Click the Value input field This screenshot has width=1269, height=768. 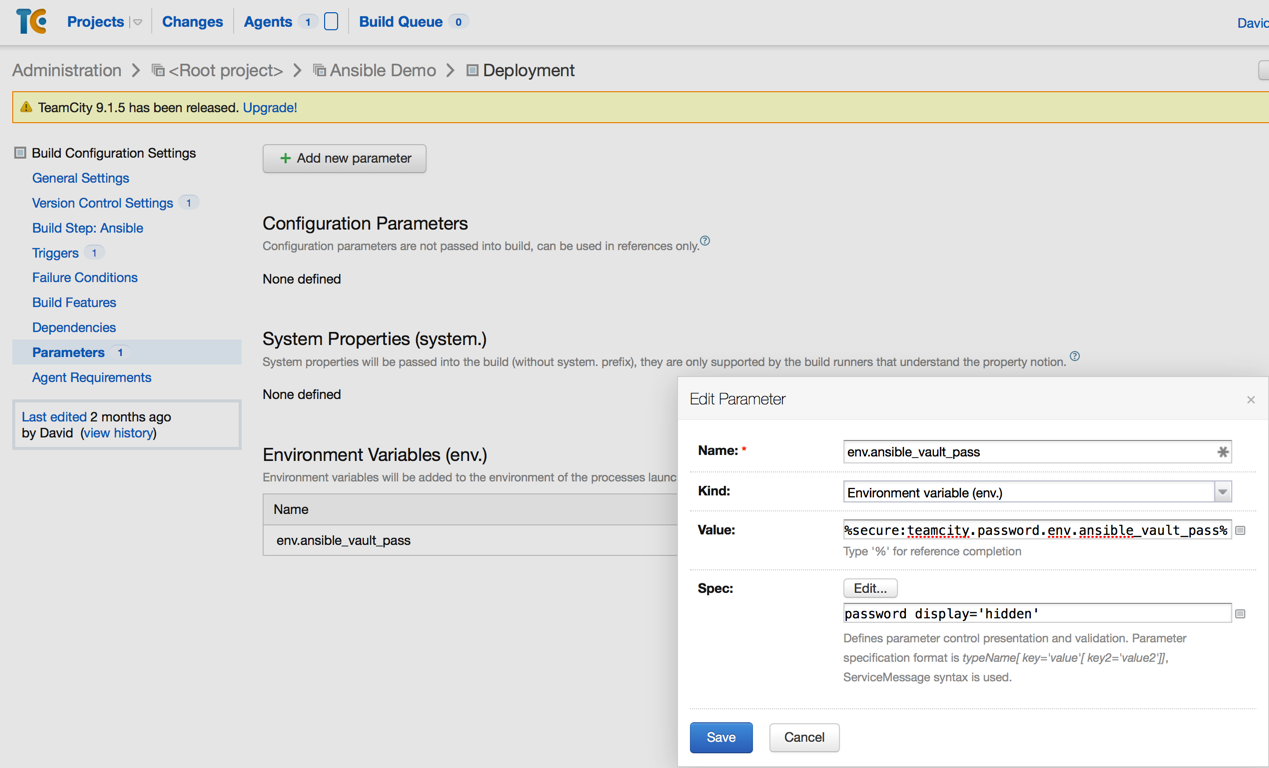pyautogui.click(x=1037, y=530)
